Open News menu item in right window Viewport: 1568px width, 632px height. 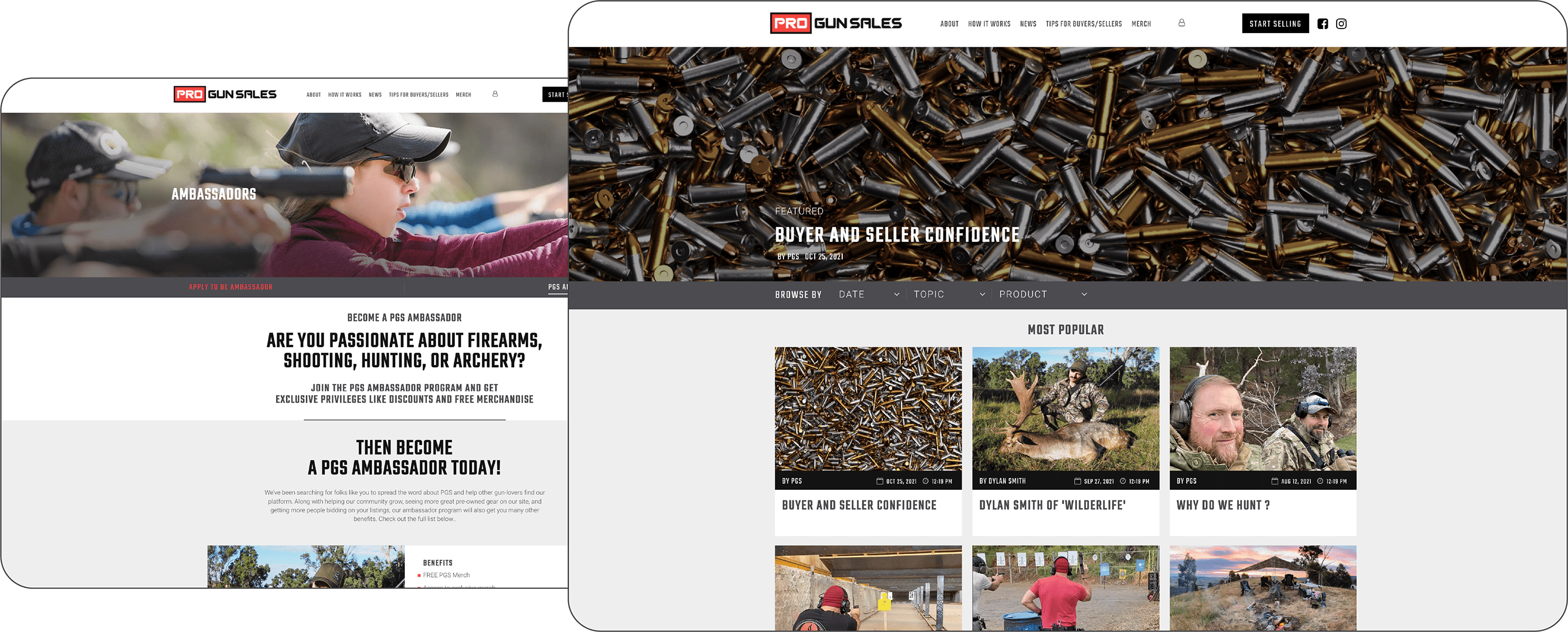pyautogui.click(x=1028, y=24)
